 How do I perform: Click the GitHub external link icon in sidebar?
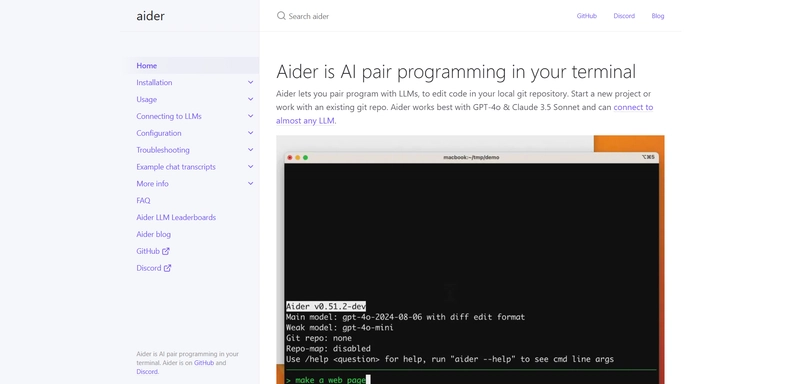point(166,251)
